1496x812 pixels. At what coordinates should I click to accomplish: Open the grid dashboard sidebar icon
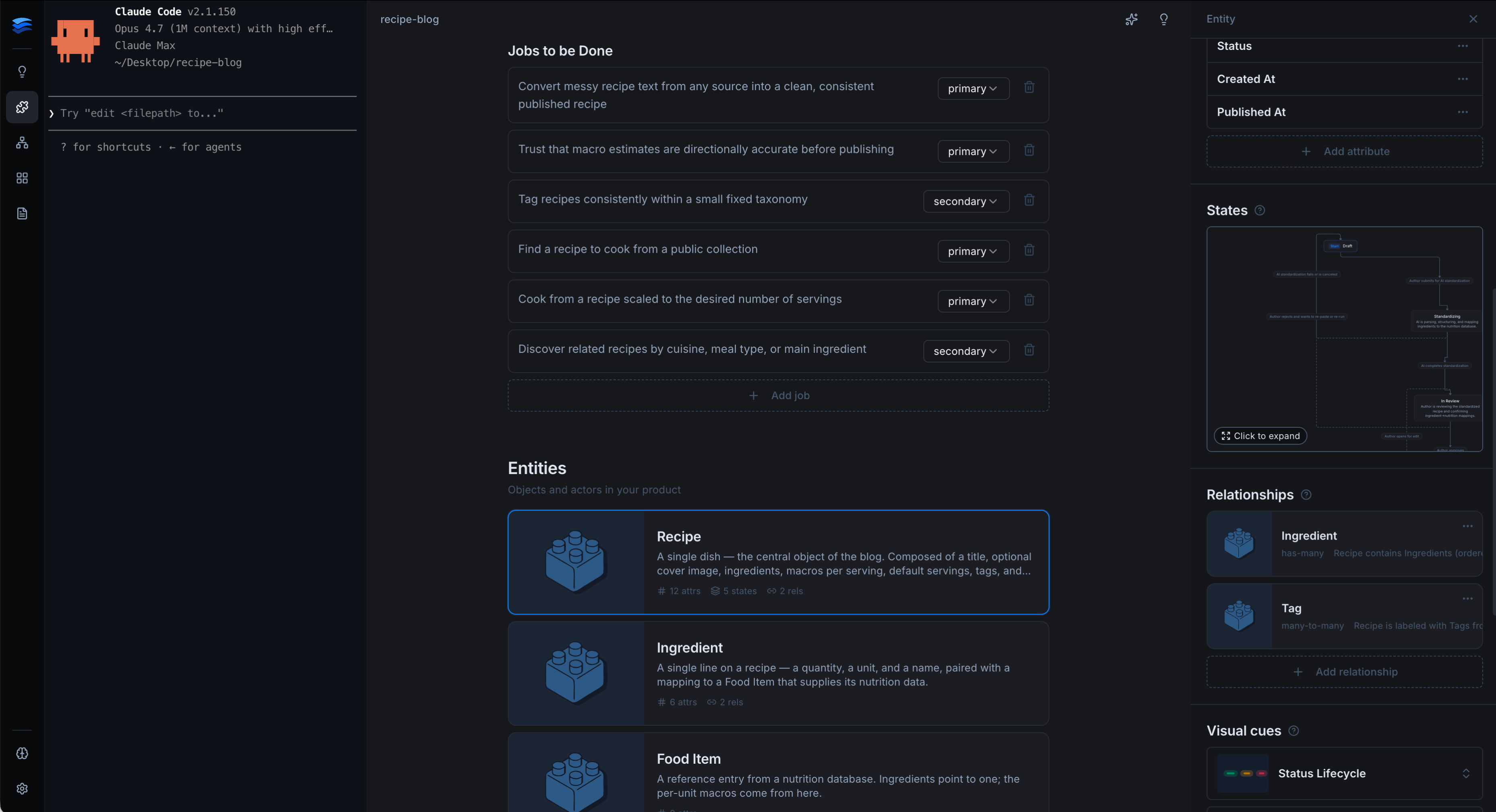tap(22, 178)
